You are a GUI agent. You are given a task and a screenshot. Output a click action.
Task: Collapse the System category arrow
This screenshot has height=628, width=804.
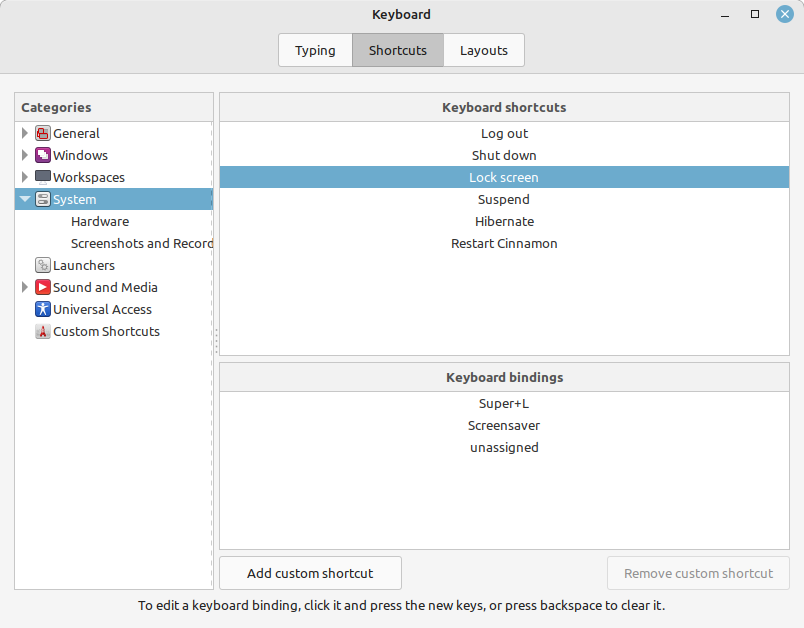(25, 199)
